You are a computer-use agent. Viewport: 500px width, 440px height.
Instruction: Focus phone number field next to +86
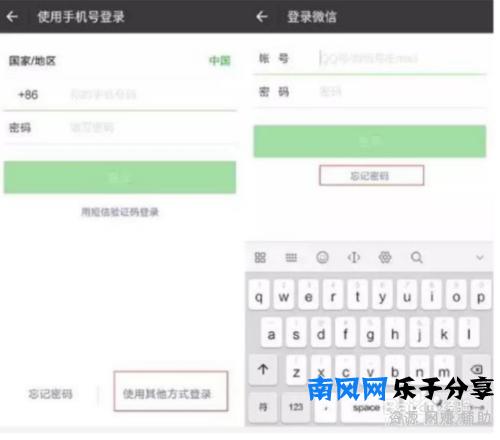[x=152, y=95]
